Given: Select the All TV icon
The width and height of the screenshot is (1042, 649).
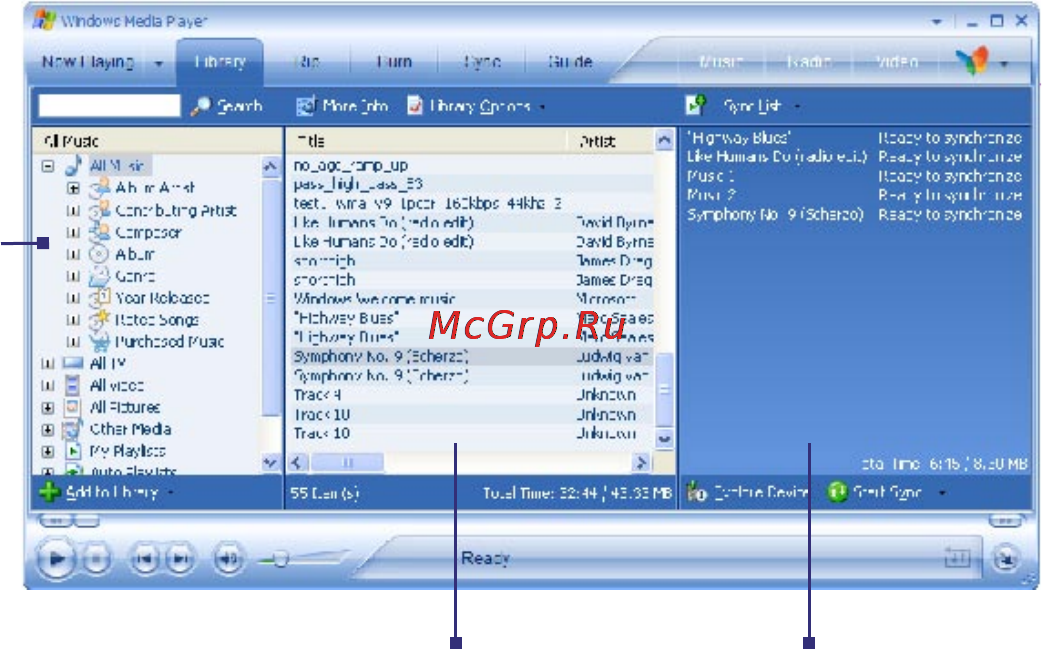Looking at the screenshot, I should (x=72, y=363).
